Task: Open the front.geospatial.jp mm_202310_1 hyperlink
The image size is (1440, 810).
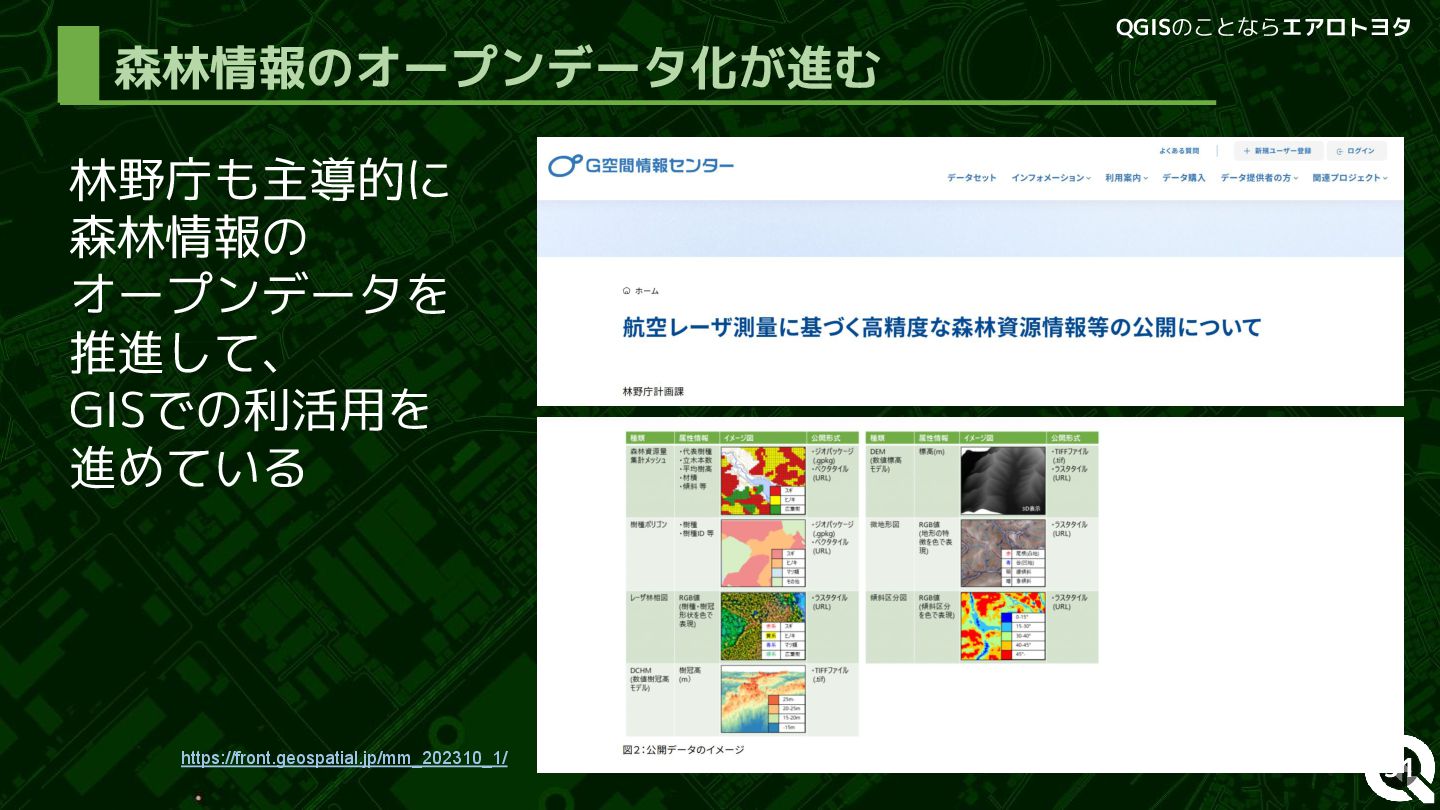Action: click(x=344, y=758)
